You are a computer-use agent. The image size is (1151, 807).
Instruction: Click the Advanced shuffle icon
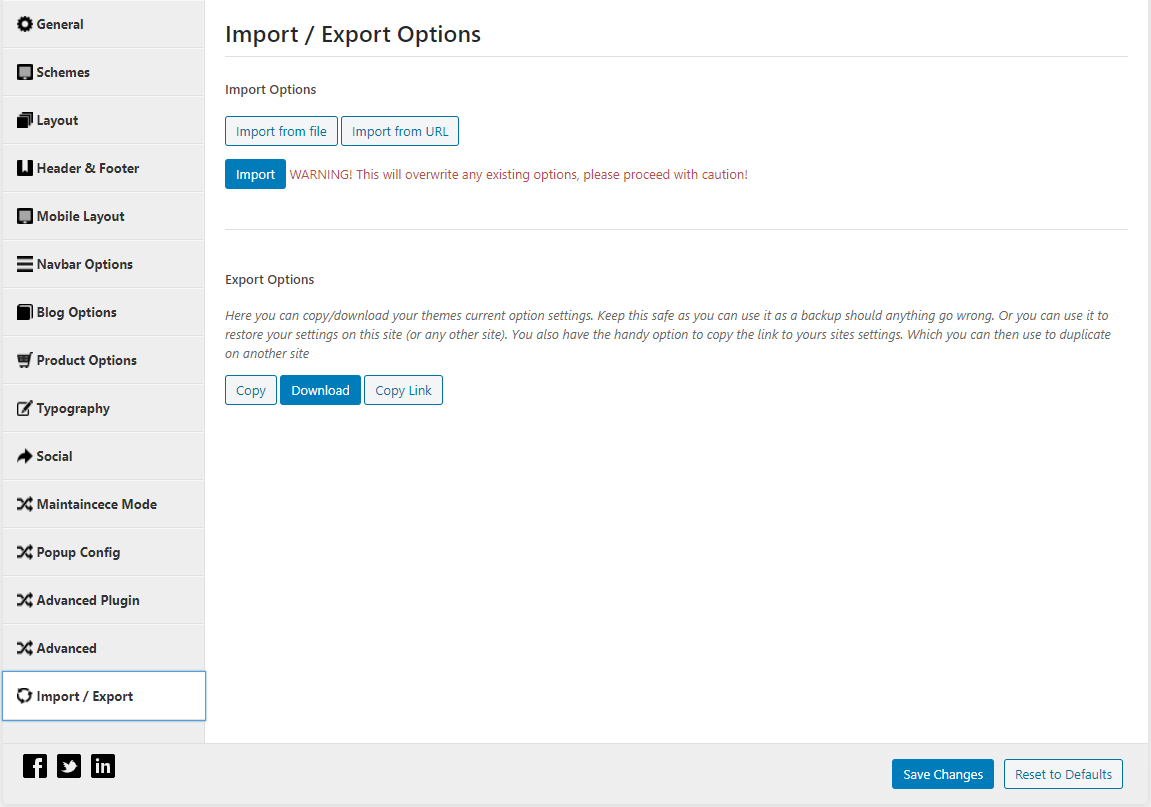(x=25, y=648)
